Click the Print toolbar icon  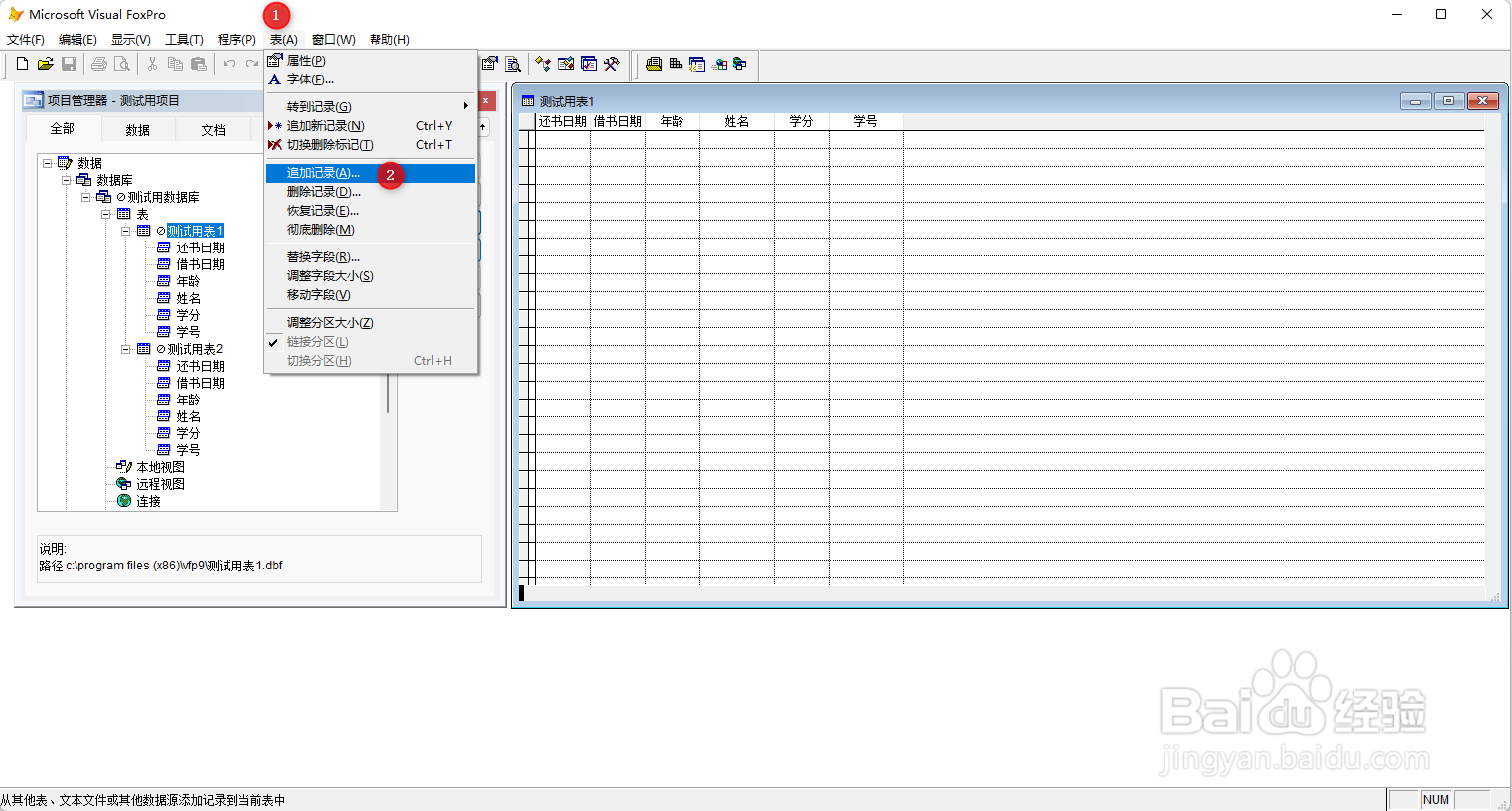(x=99, y=64)
